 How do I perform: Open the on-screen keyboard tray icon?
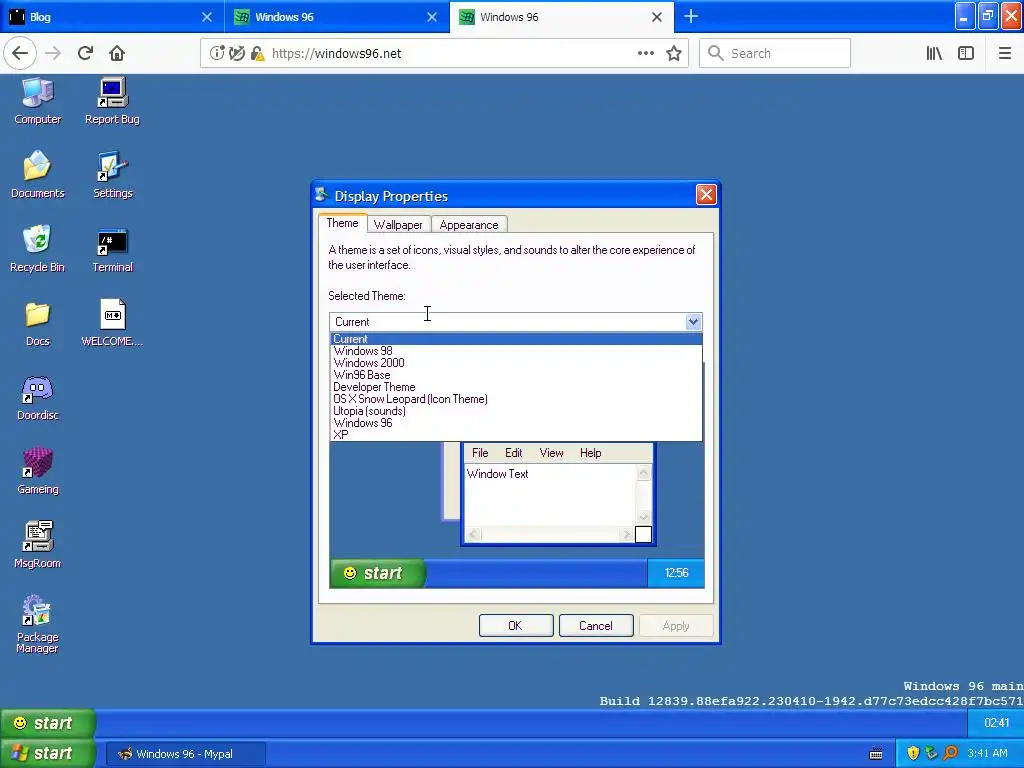tap(876, 754)
